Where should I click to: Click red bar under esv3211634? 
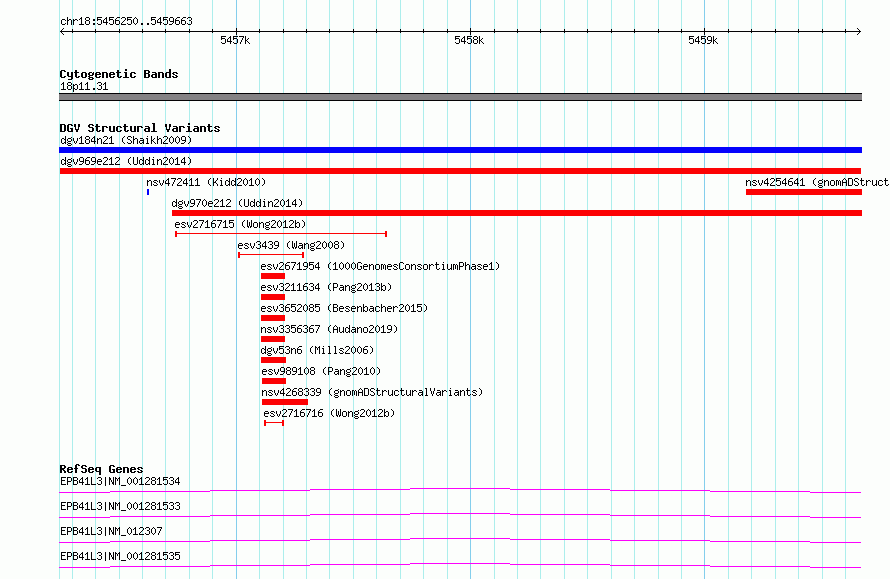[273, 297]
